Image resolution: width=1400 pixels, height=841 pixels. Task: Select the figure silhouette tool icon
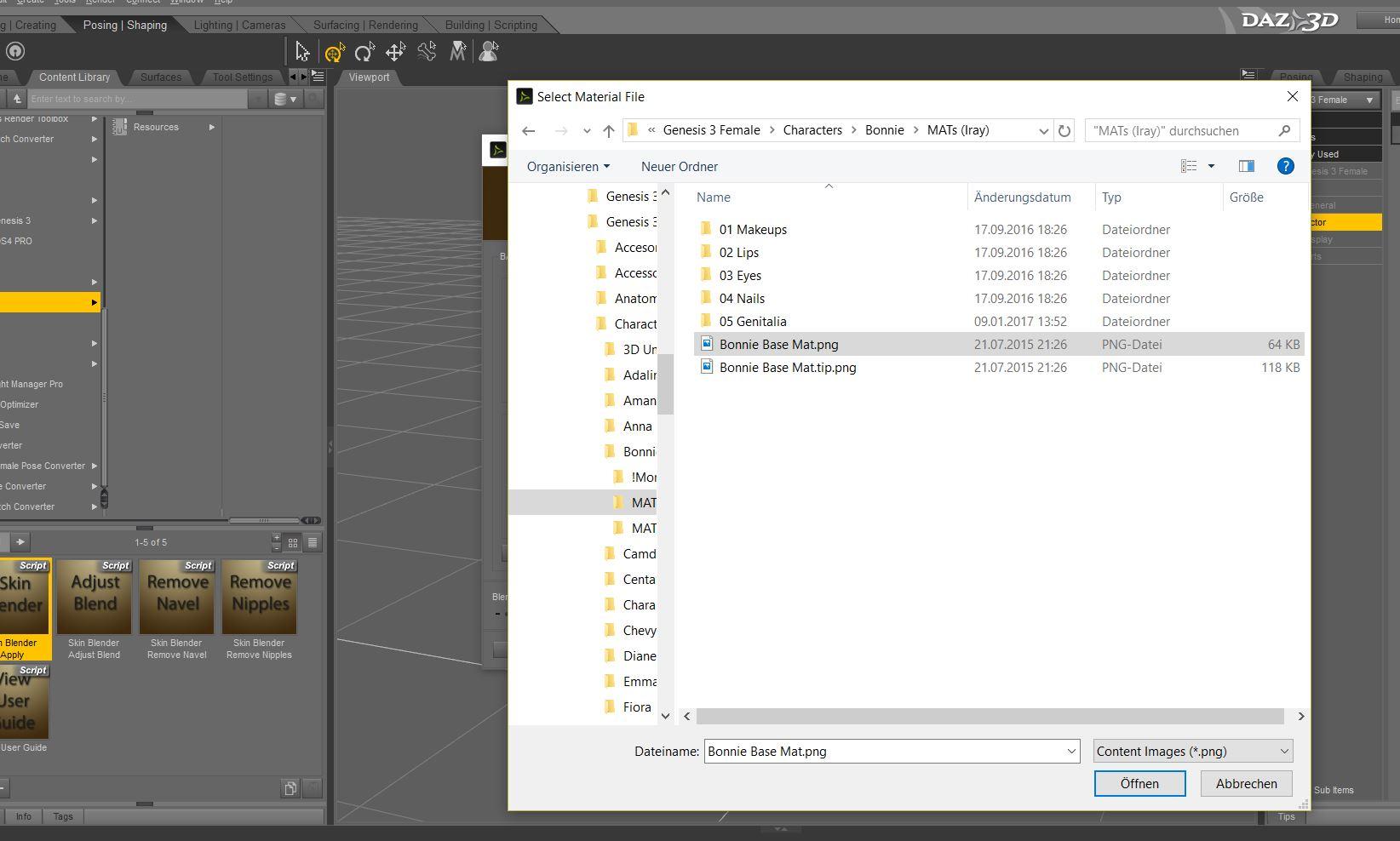489,52
